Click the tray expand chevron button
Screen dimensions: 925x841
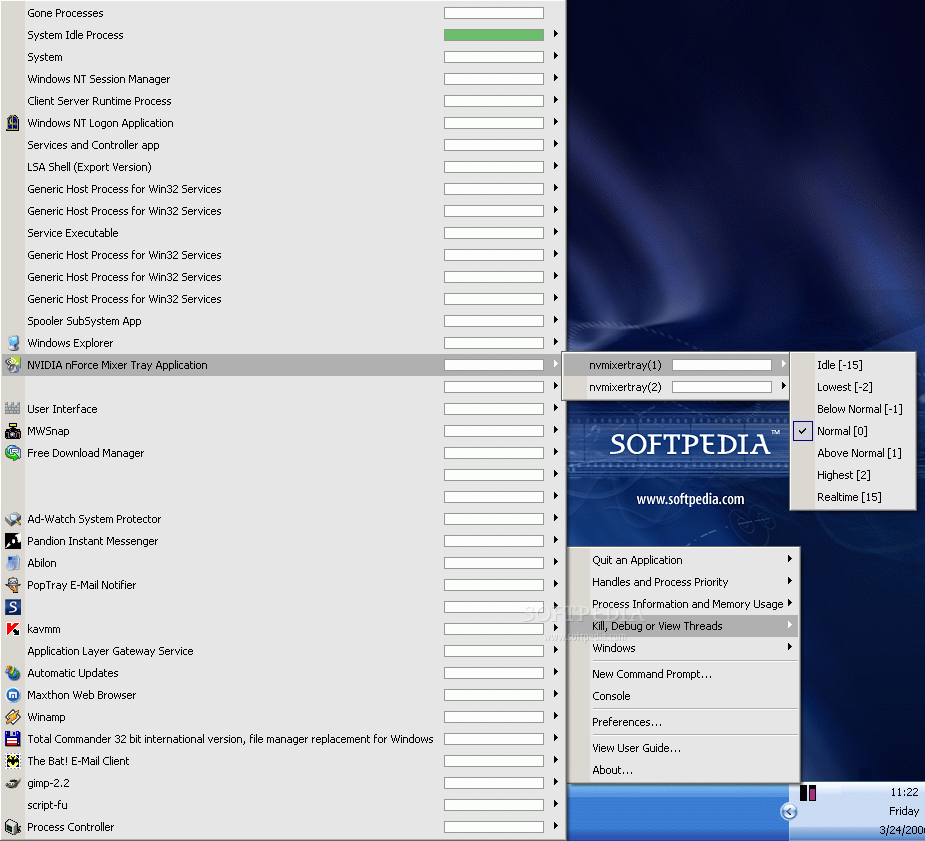[x=789, y=812]
